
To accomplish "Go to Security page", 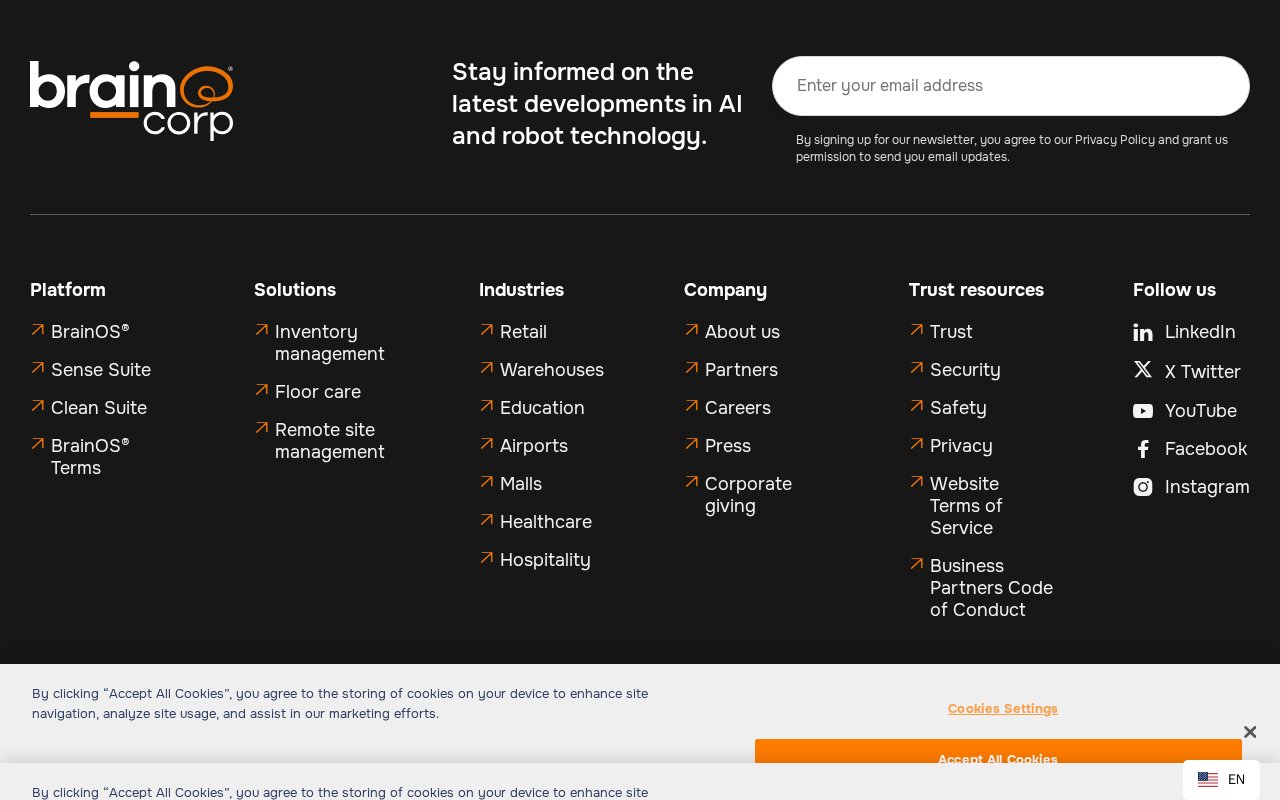I will coord(965,370).
